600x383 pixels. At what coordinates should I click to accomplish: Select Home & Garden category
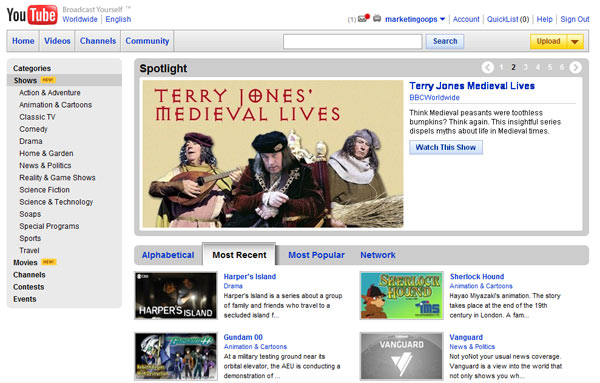[x=46, y=153]
